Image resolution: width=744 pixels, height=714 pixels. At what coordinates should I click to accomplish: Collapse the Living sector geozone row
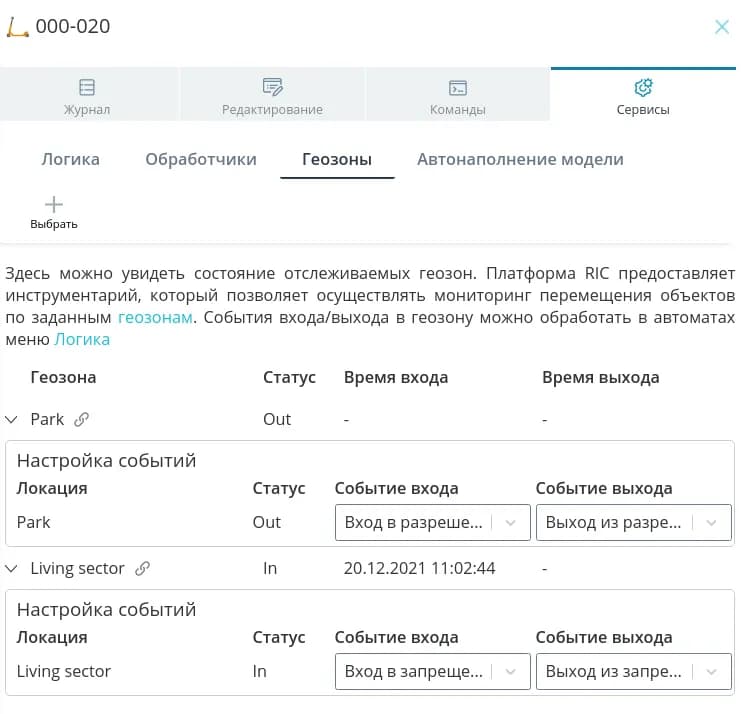(12, 569)
